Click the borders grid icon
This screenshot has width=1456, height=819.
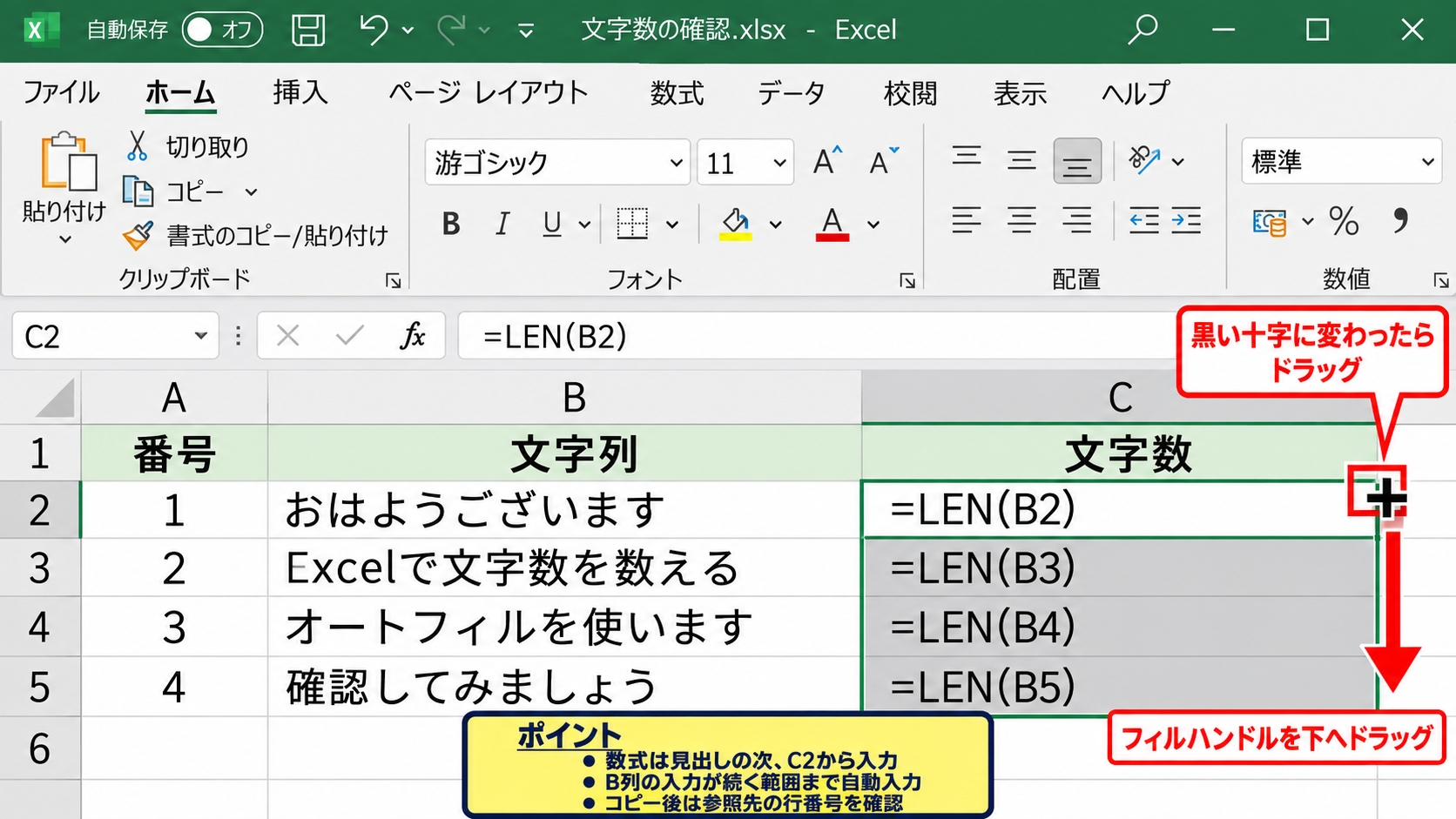632,224
